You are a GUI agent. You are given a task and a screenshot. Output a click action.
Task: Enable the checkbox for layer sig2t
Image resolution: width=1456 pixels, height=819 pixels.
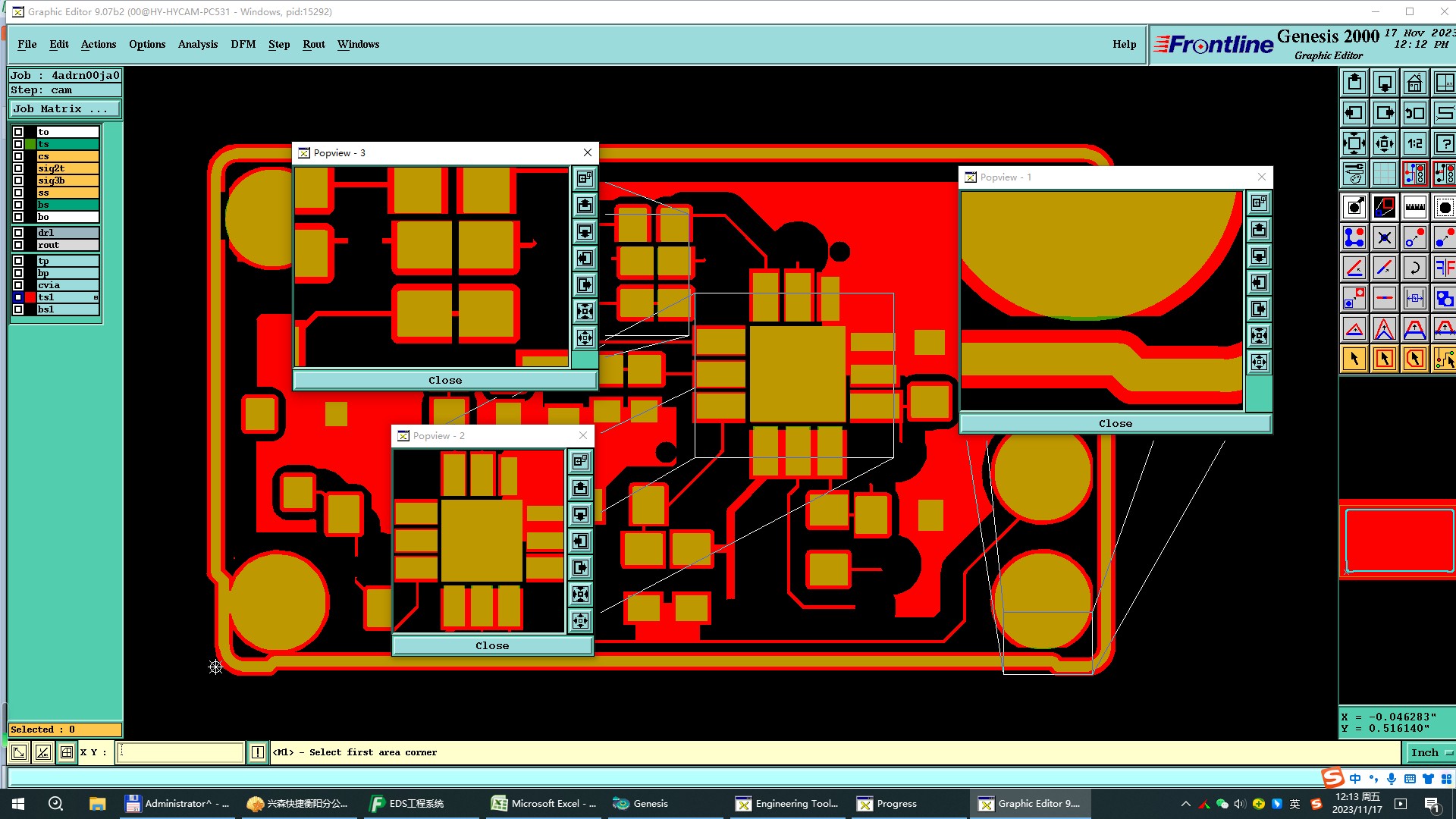coord(18,168)
